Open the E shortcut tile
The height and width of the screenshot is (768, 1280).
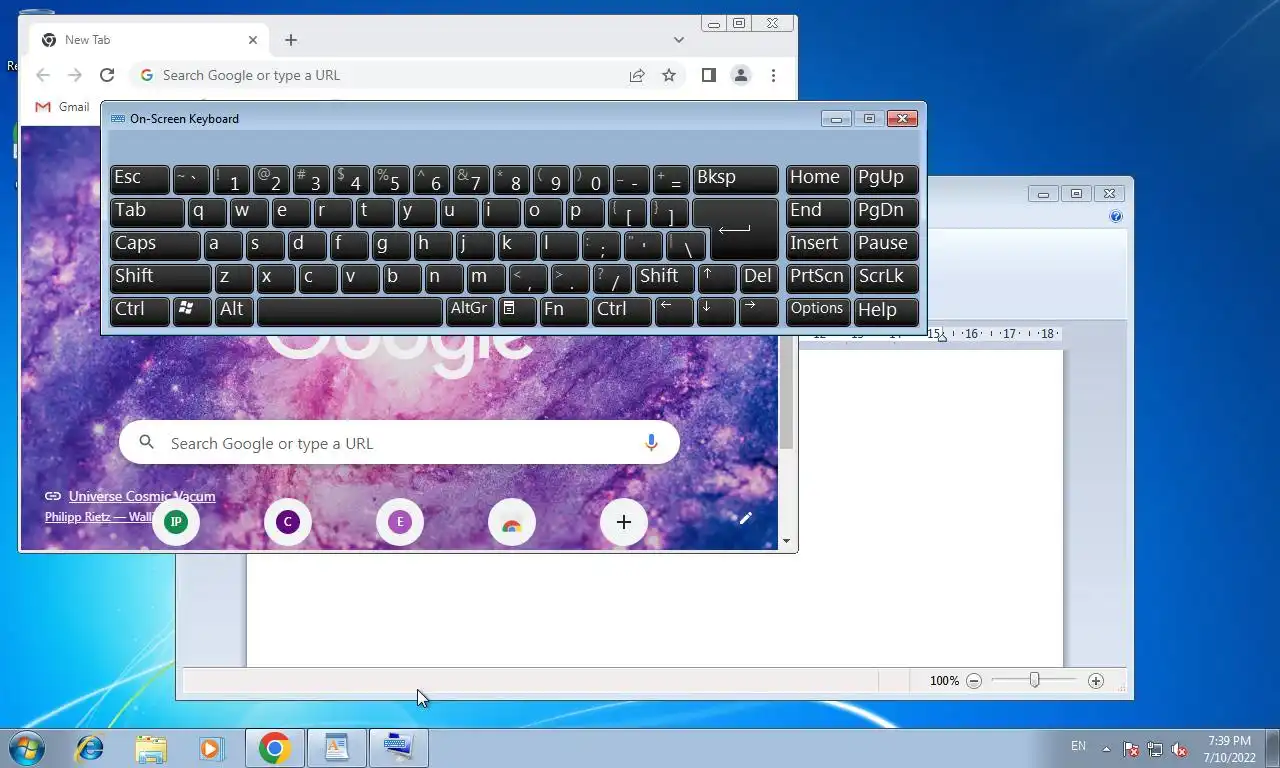pyautogui.click(x=400, y=522)
